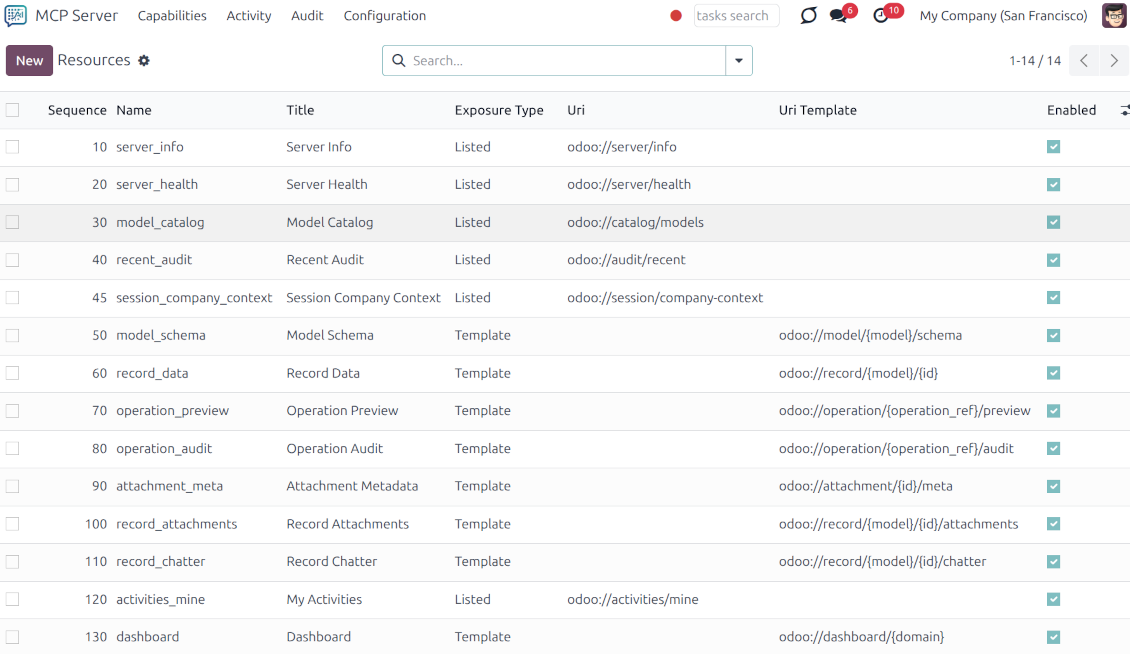This screenshot has height=654, width=1130.
Task: Click inside the tasks search field
Action: 736,16
